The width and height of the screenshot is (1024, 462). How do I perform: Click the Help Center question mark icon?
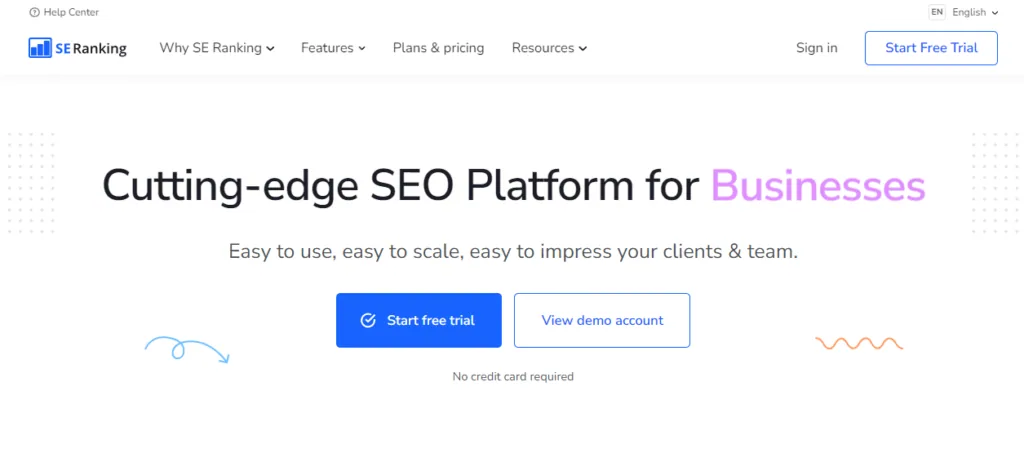coord(35,12)
